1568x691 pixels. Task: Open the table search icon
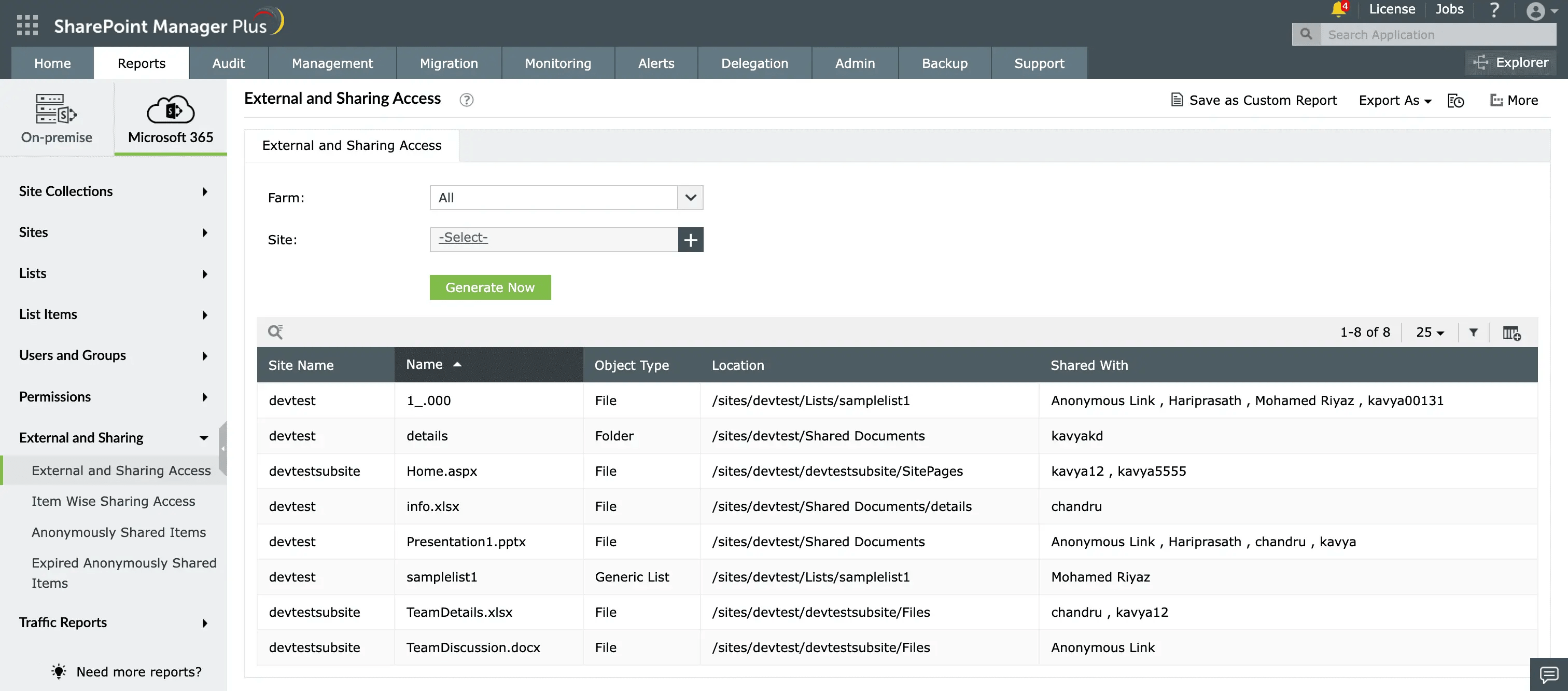tap(275, 332)
